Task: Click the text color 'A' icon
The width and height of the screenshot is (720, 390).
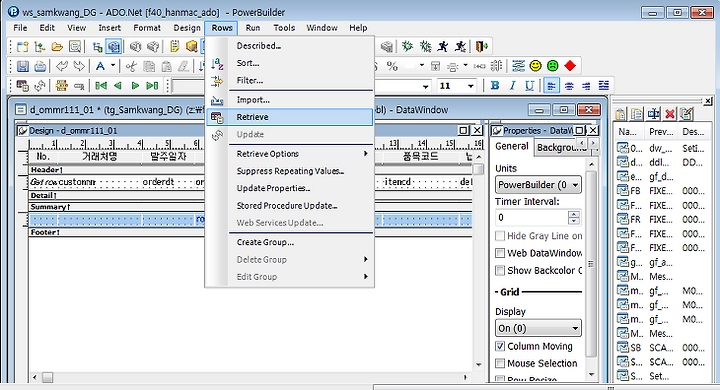Action: pyautogui.click(x=100, y=66)
